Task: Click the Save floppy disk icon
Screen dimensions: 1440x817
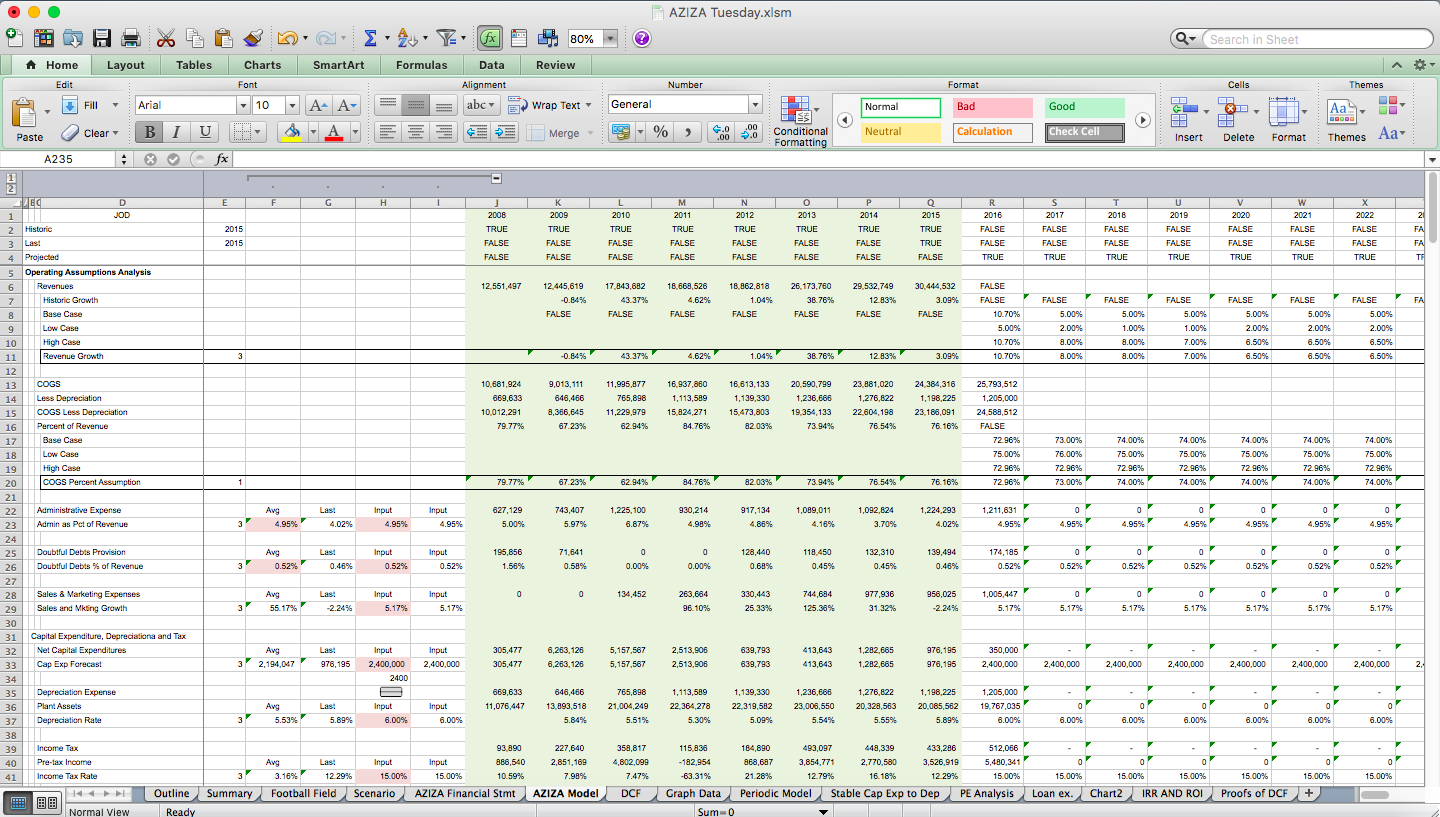Action: pos(101,38)
